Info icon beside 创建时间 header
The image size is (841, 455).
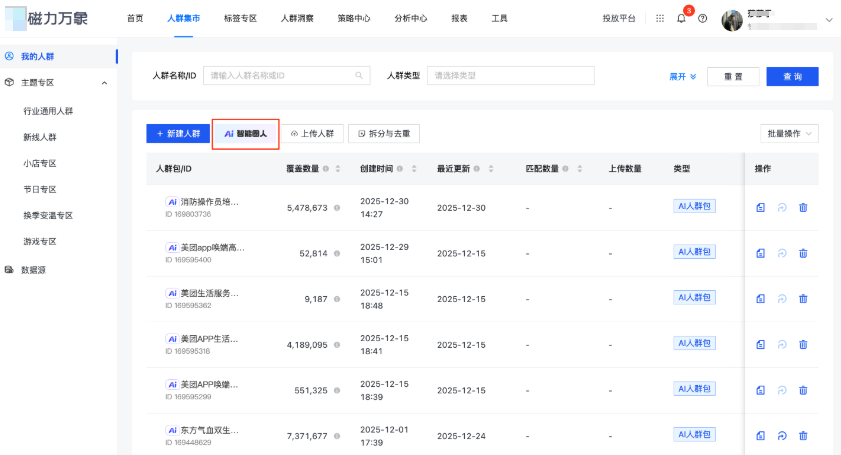(x=400, y=168)
